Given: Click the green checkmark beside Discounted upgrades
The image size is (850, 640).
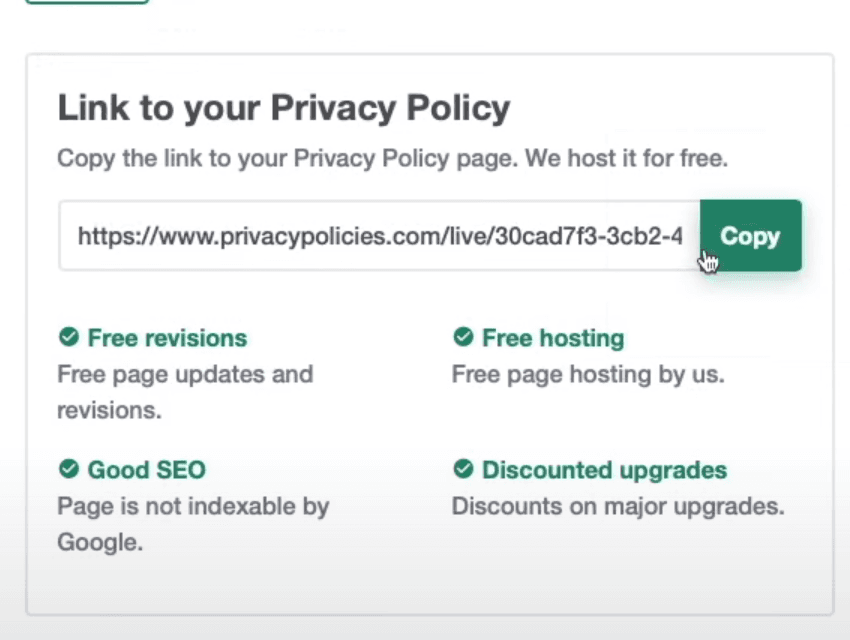Looking at the screenshot, I should click(463, 469).
